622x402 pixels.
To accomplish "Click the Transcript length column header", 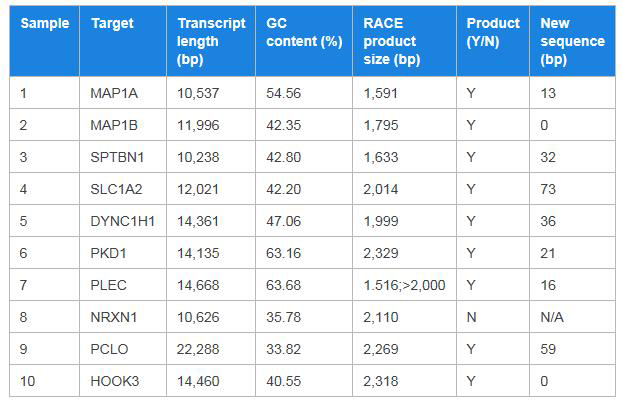I will (211, 41).
